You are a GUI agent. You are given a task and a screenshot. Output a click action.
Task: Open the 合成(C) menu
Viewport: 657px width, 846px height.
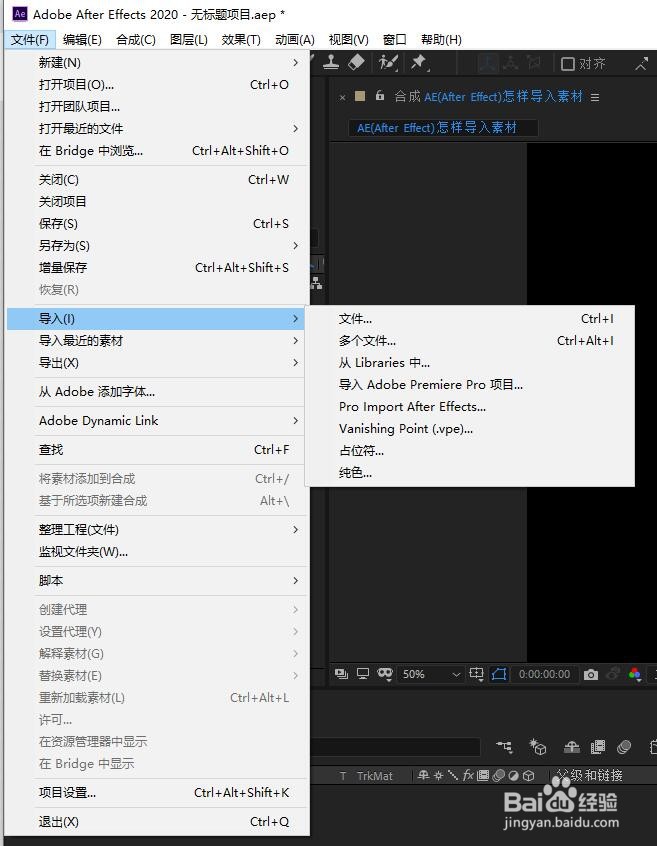[136, 39]
